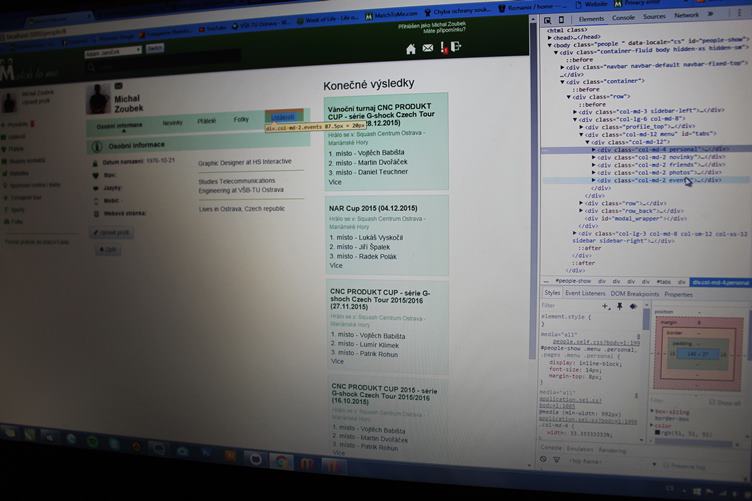
Task: Click the pin element state icon
Action: point(620,306)
